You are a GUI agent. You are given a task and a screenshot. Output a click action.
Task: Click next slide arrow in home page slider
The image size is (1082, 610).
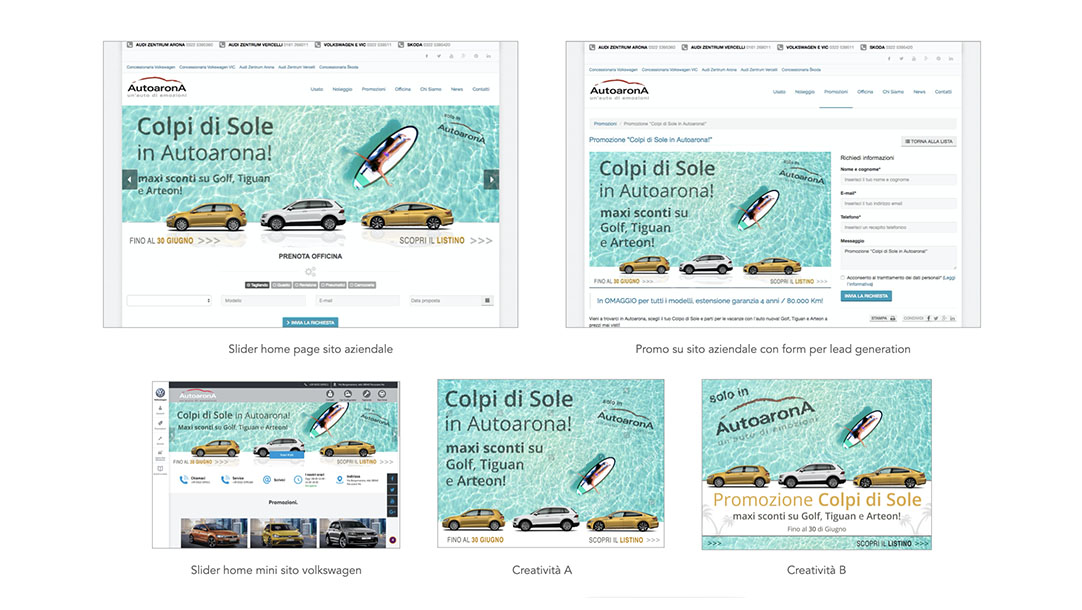tap(491, 179)
